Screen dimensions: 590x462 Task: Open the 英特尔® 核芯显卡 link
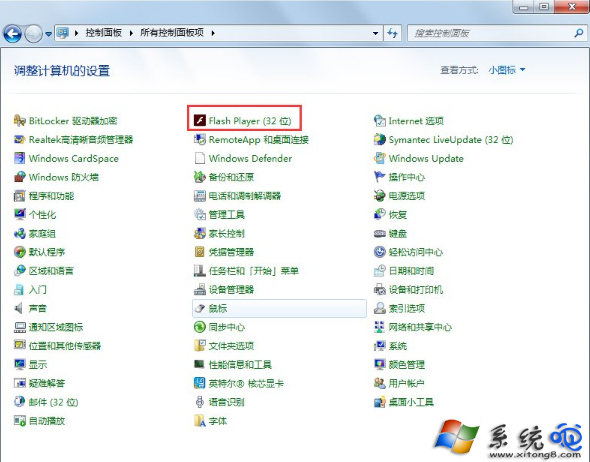click(x=246, y=383)
